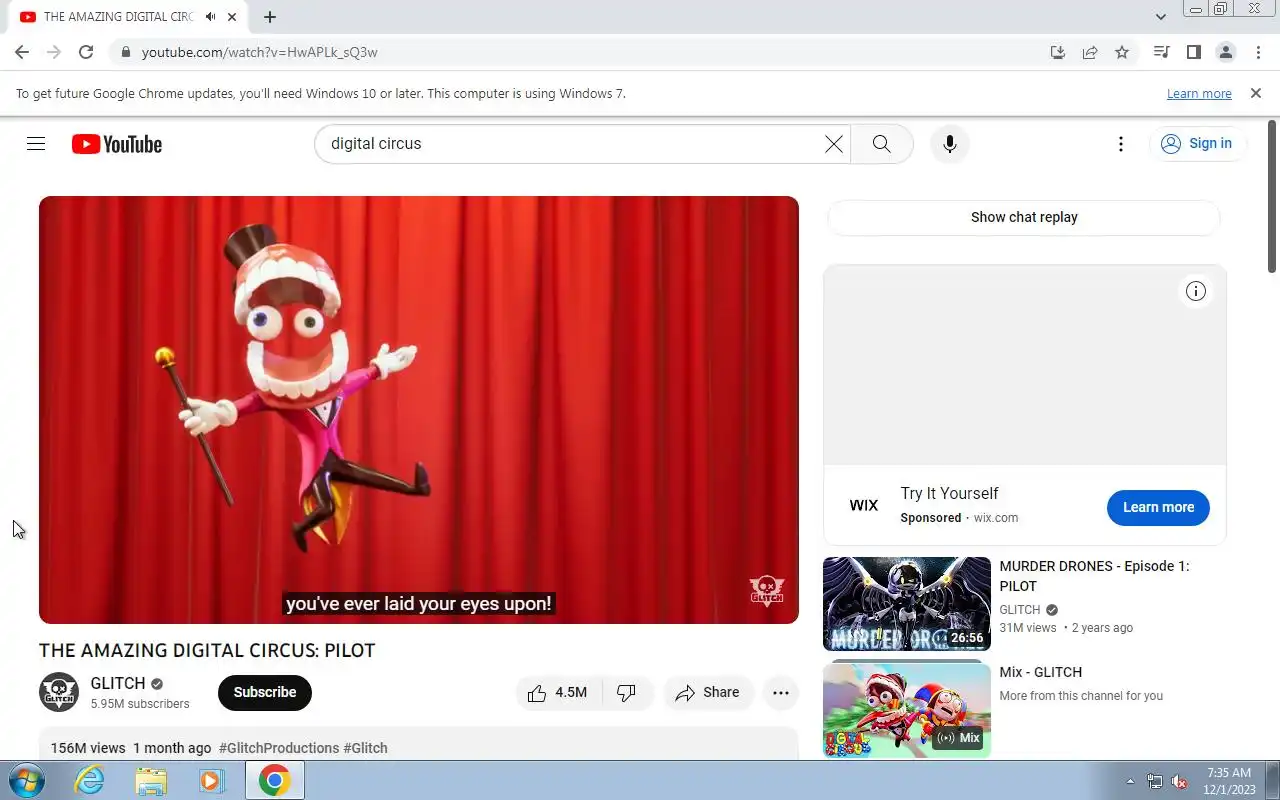1280x800 pixels.
Task: Click the page vertical scrollbar
Action: click(x=1272, y=197)
